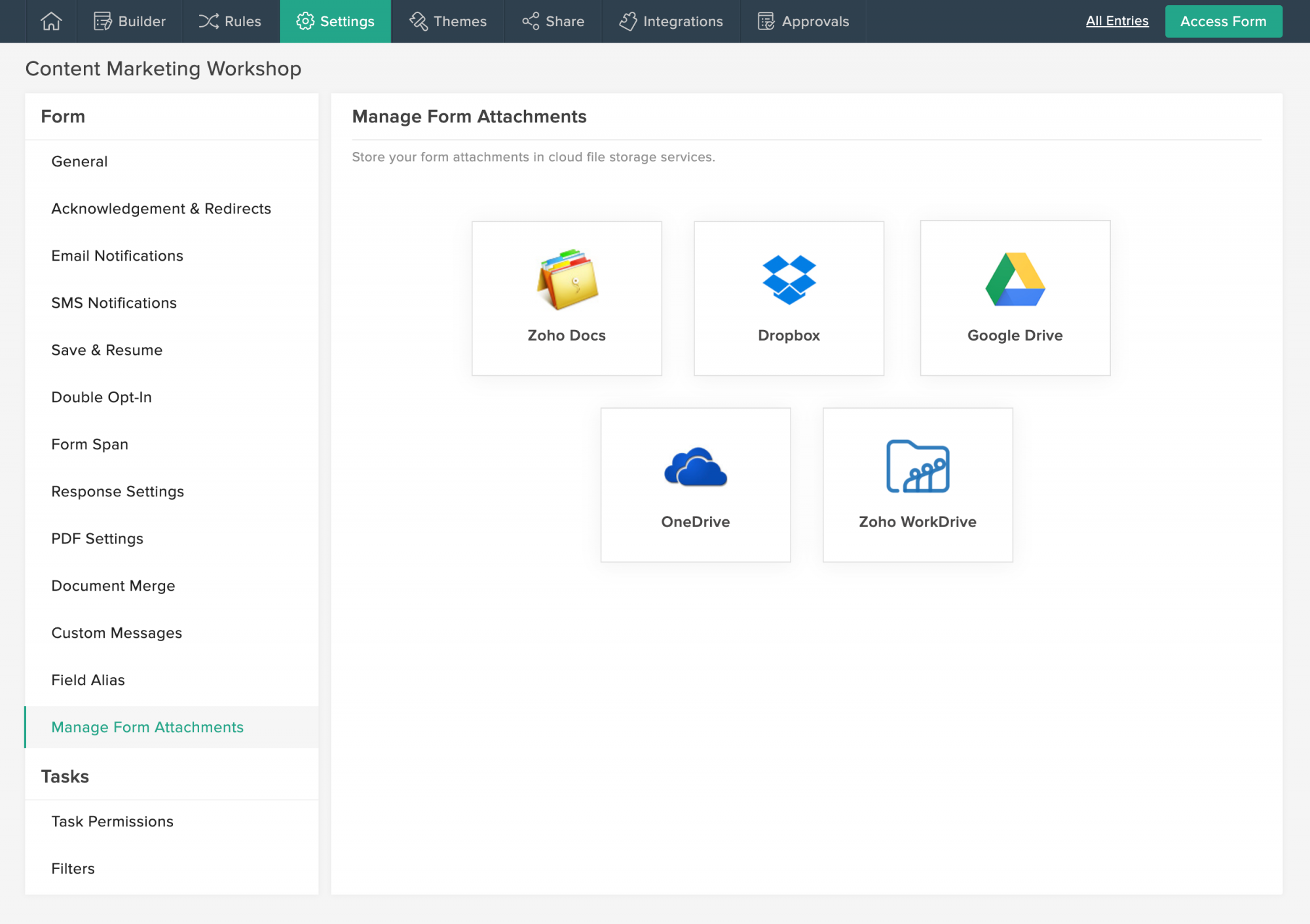Click the Content Marketing Workshop title
The image size is (1310, 924).
coord(163,69)
